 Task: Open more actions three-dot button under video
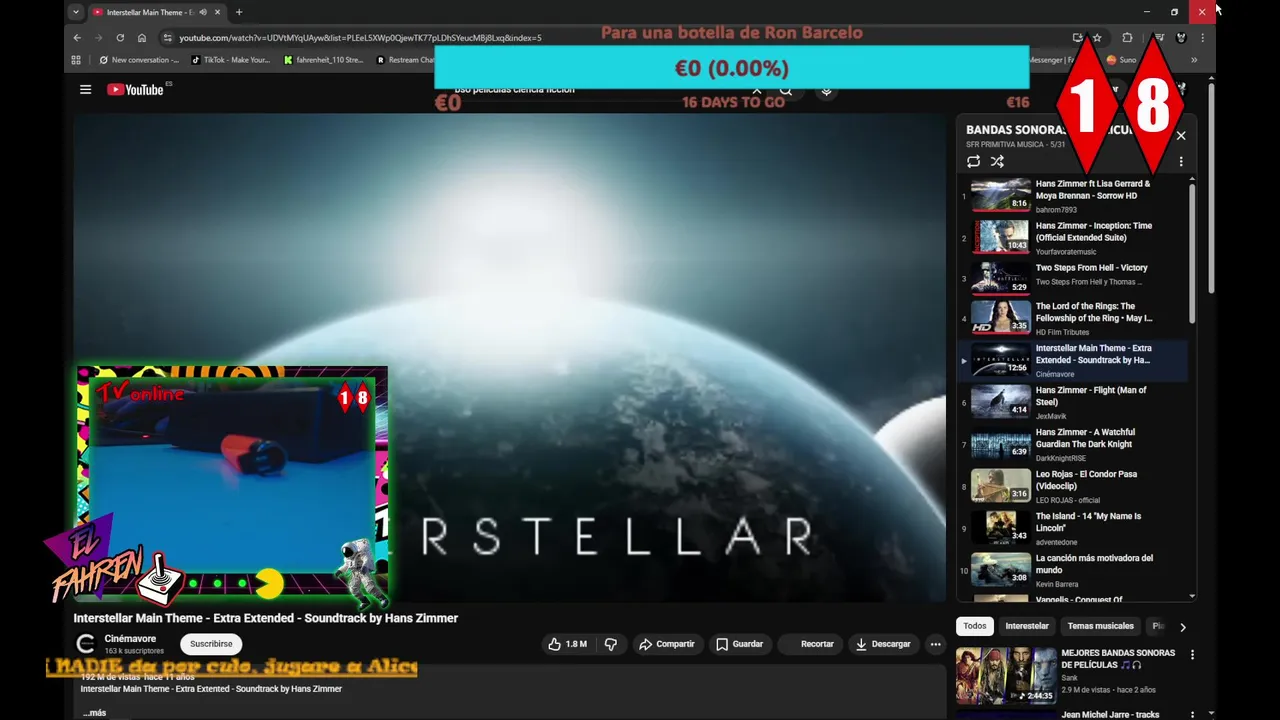tap(935, 644)
